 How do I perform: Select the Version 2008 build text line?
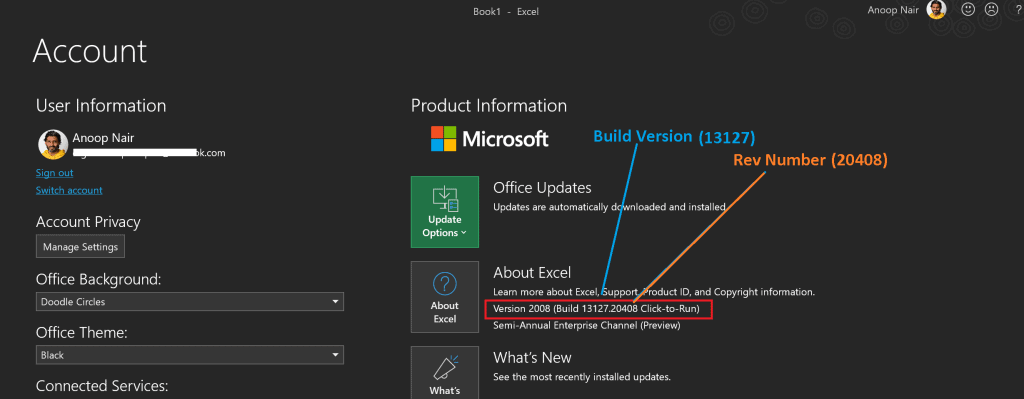[x=596, y=309]
